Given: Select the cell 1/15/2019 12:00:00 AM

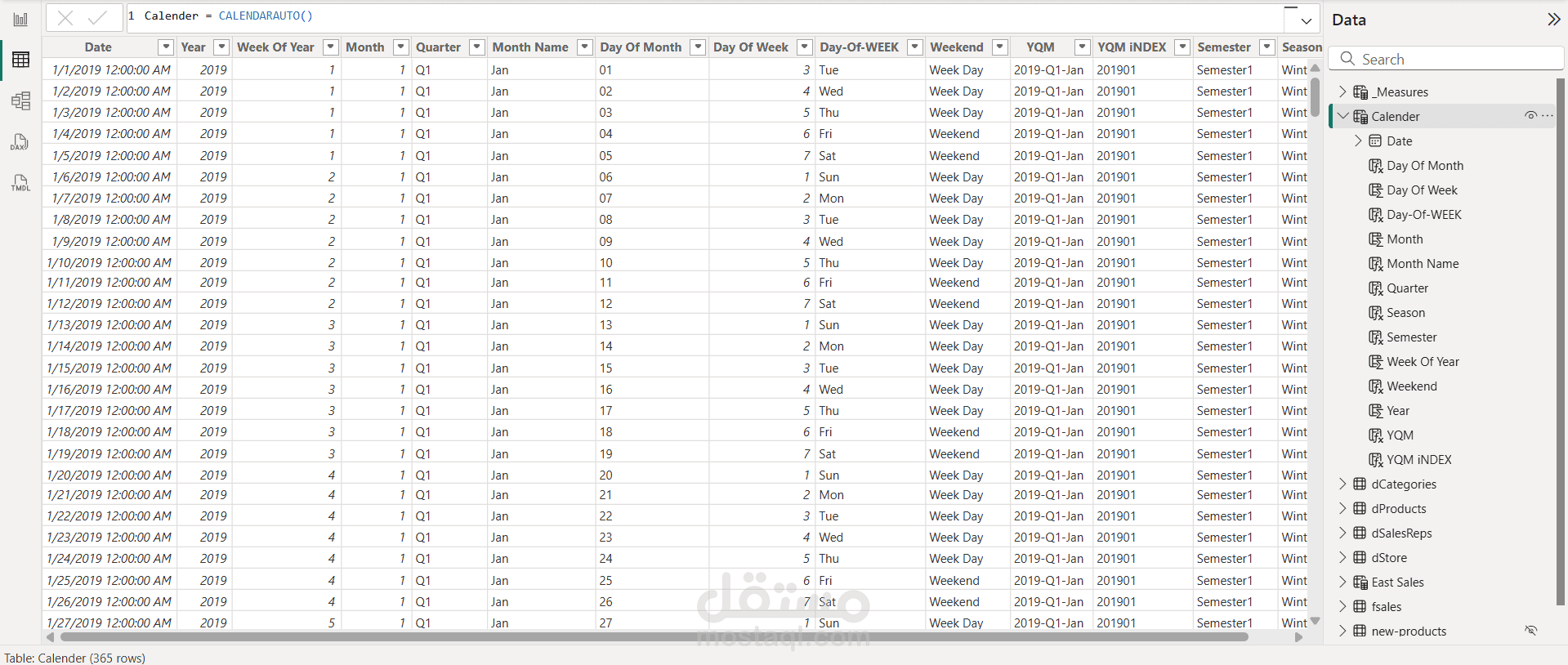Looking at the screenshot, I should tap(109, 368).
